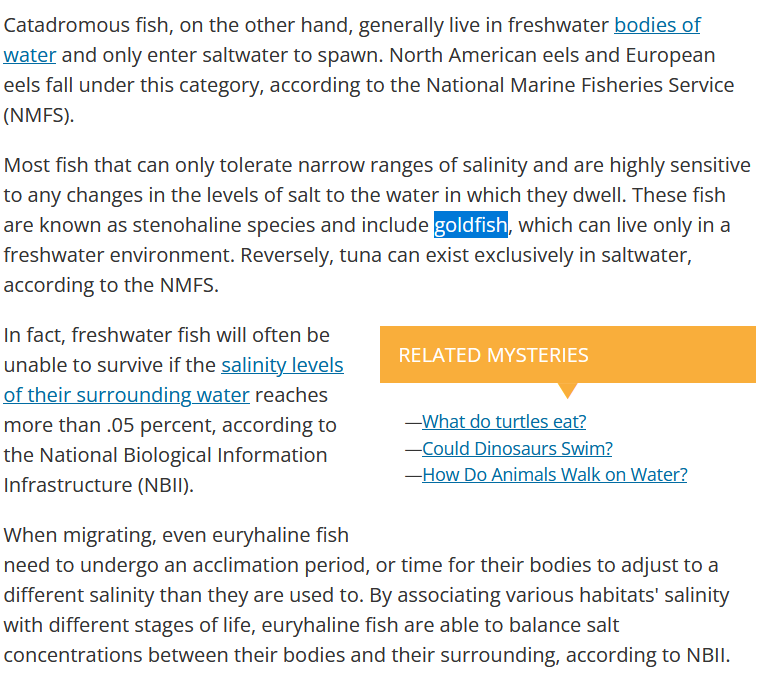Click the '(NMFS).' abbreviation in parentheses
The width and height of the screenshot is (764, 689).
click(39, 115)
